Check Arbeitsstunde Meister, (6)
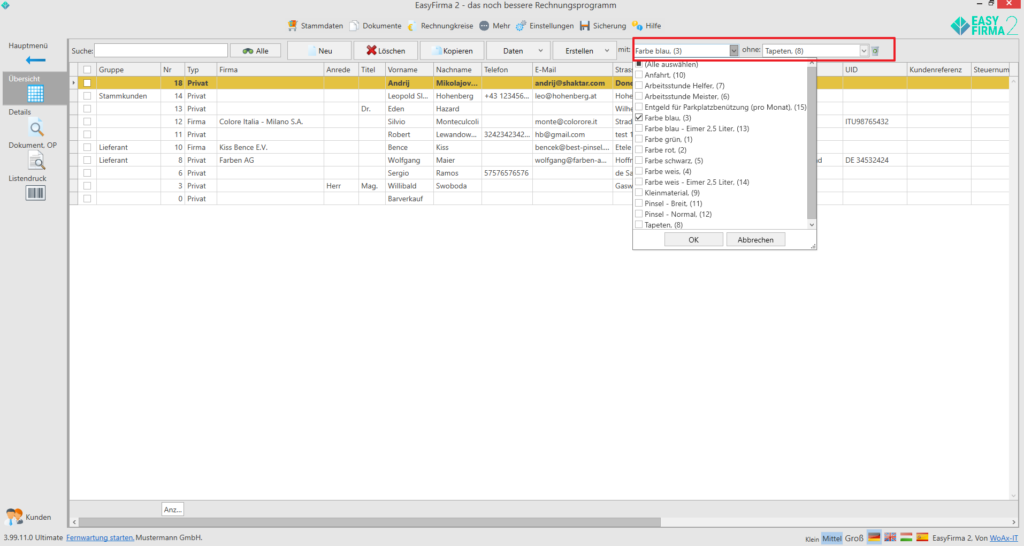The height and width of the screenshot is (546, 1024). click(639, 96)
